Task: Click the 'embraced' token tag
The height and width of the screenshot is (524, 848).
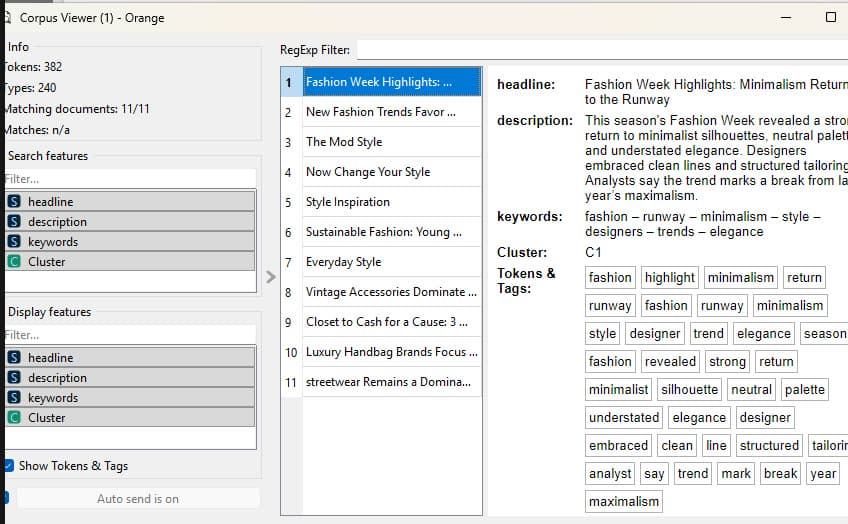Action: (x=618, y=446)
